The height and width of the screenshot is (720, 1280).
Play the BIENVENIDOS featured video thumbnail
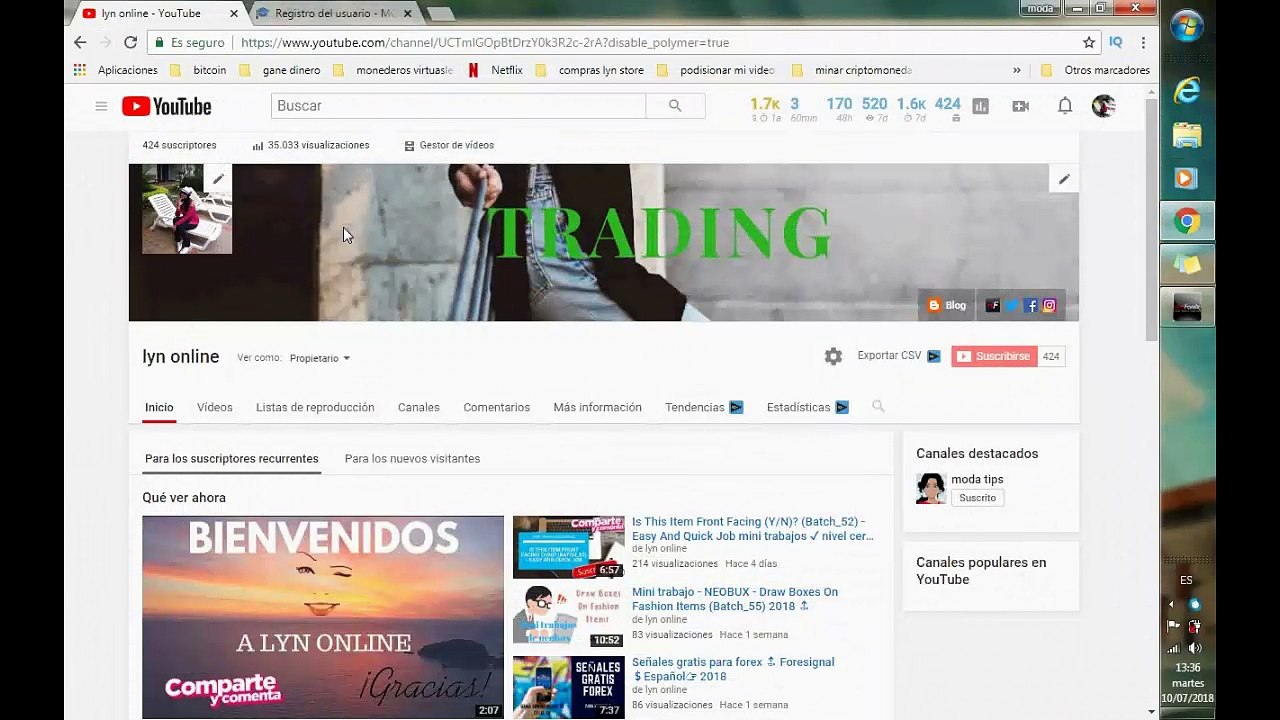point(323,617)
